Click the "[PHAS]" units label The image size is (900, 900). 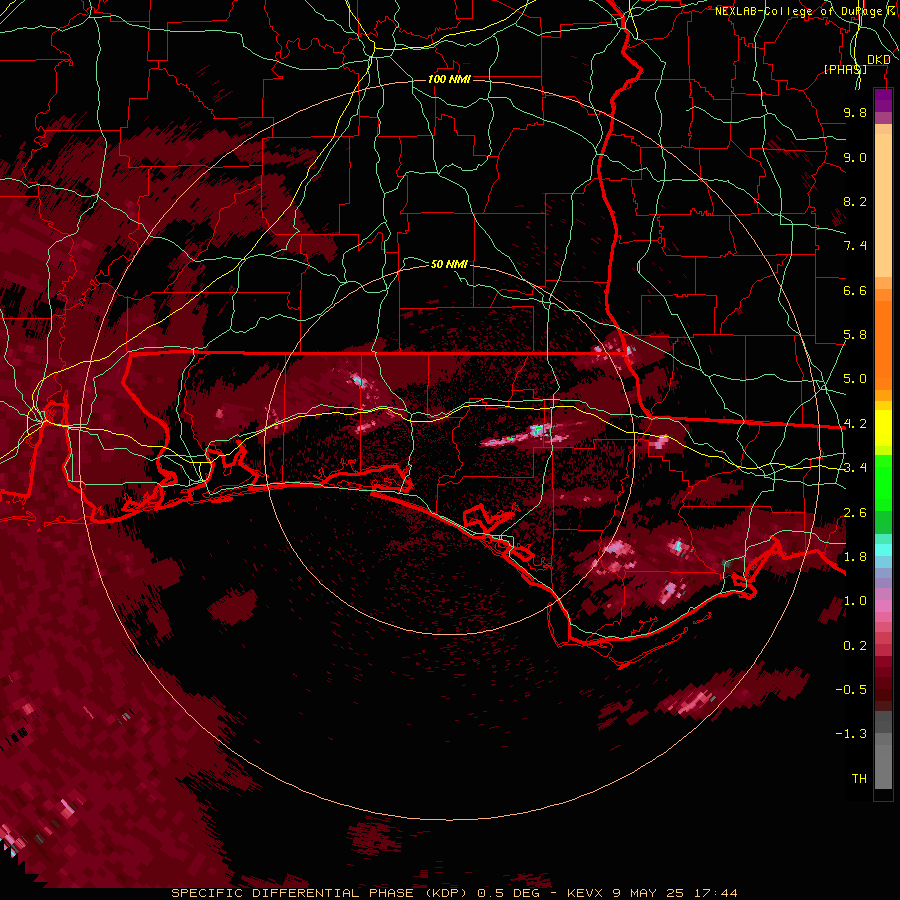pos(845,69)
